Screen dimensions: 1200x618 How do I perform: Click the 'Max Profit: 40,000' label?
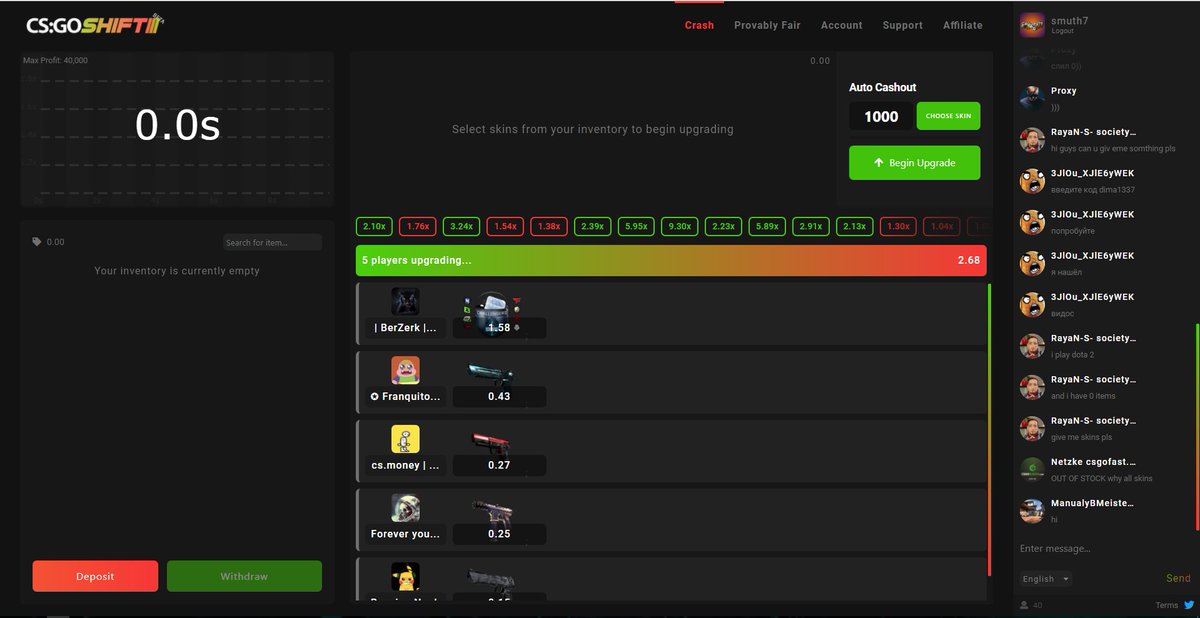(x=56, y=61)
